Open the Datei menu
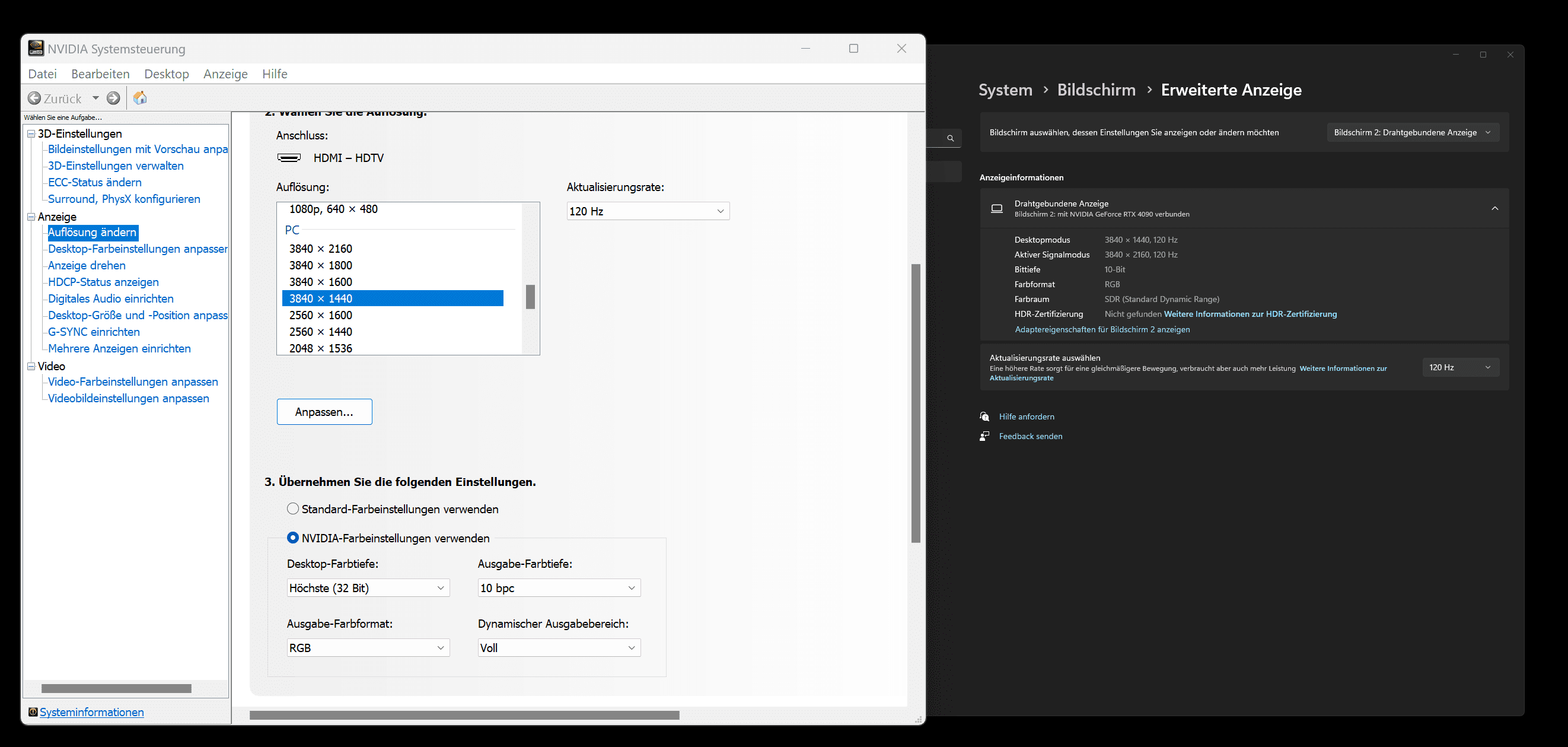 [43, 74]
